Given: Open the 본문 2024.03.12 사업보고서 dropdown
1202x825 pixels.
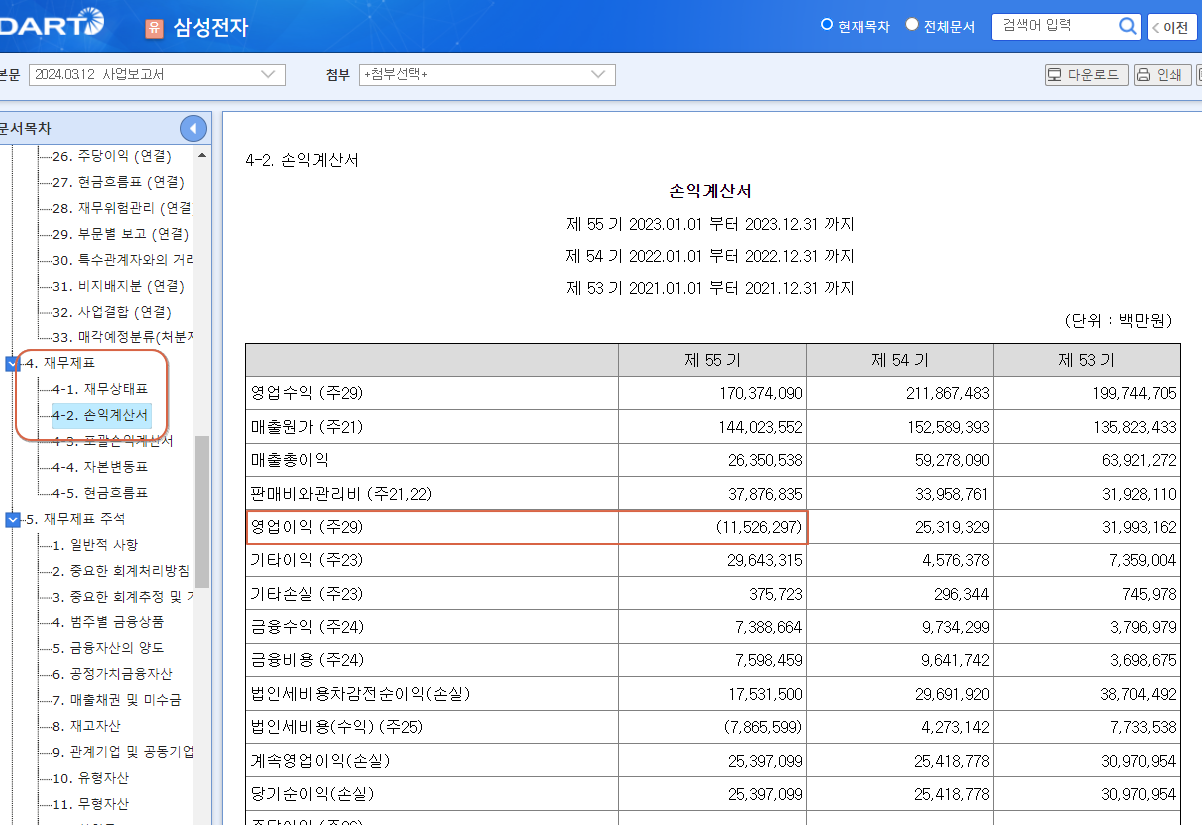Looking at the screenshot, I should [156, 75].
